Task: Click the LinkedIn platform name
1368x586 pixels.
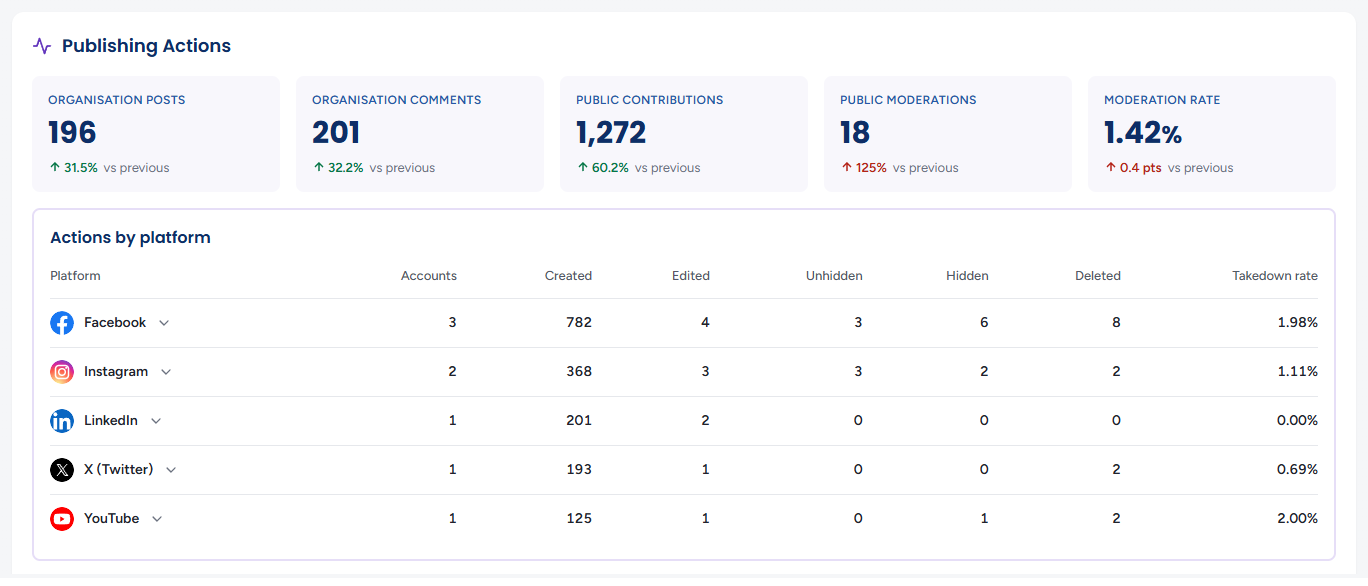Action: (111, 421)
